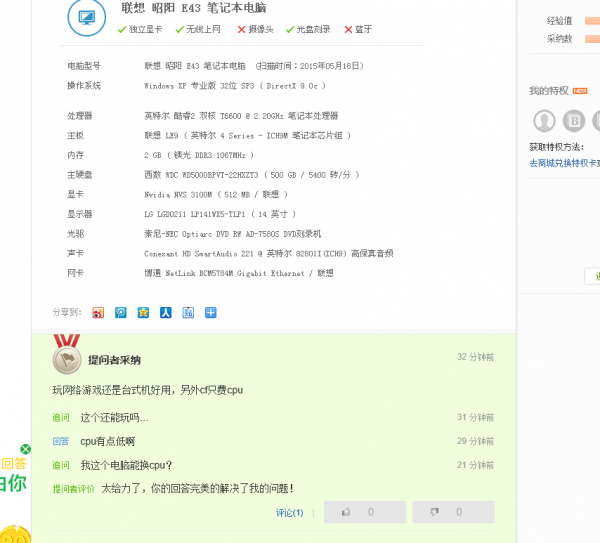Click 摄像头 unavailable cross mark
The height and width of the screenshot is (543, 600).
coord(241,29)
